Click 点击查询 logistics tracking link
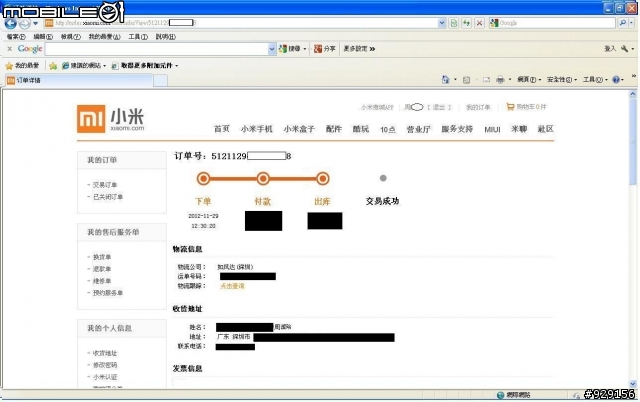The height and width of the screenshot is (402, 640). [x=232, y=286]
